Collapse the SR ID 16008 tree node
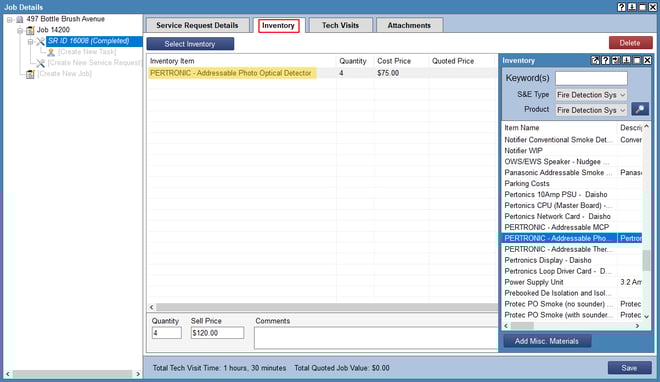This screenshot has height=382, width=660. click(30, 41)
